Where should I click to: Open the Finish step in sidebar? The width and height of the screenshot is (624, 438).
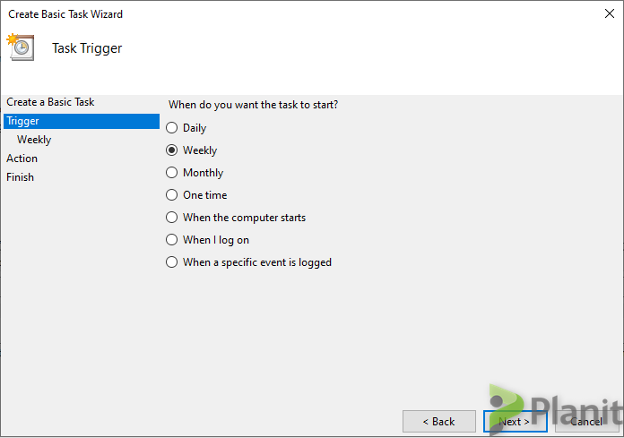[20, 177]
